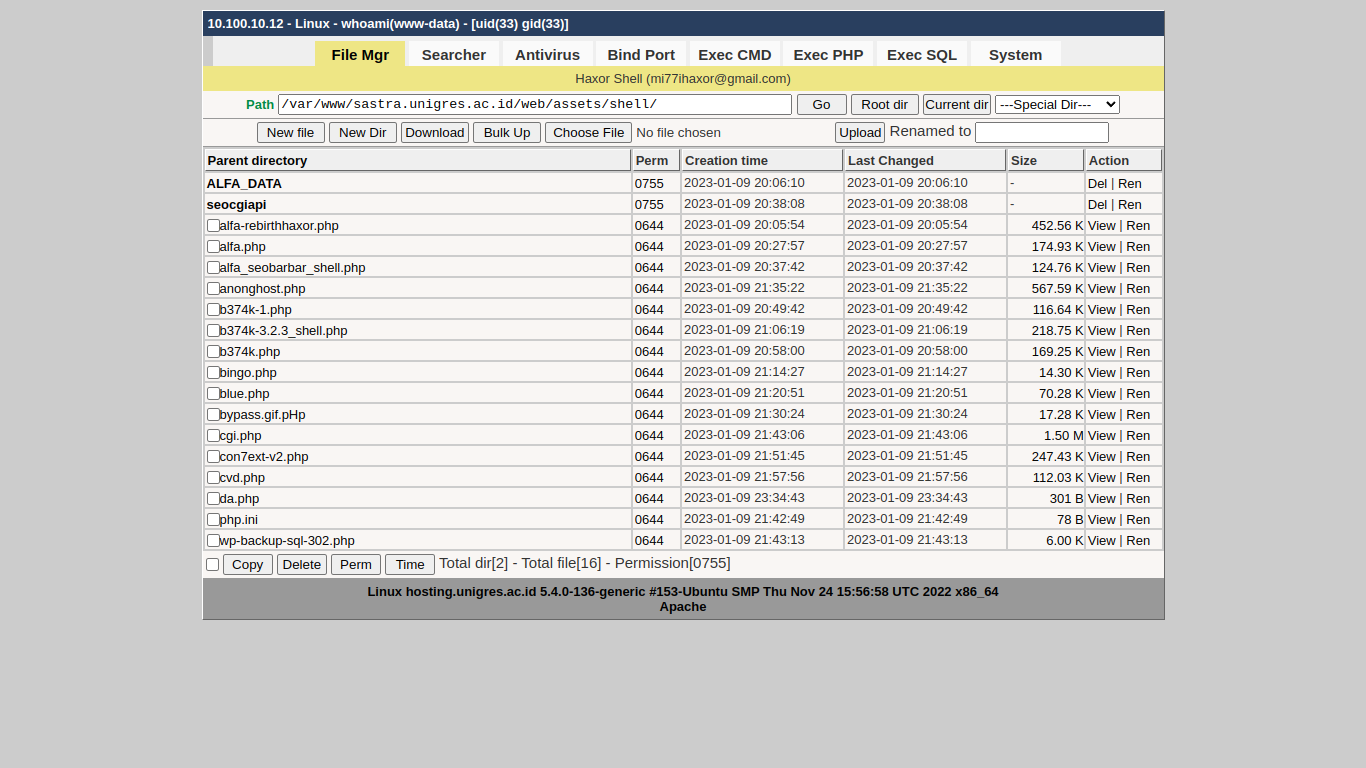Toggle the select-all checkbox beside Copy

click(x=212, y=565)
